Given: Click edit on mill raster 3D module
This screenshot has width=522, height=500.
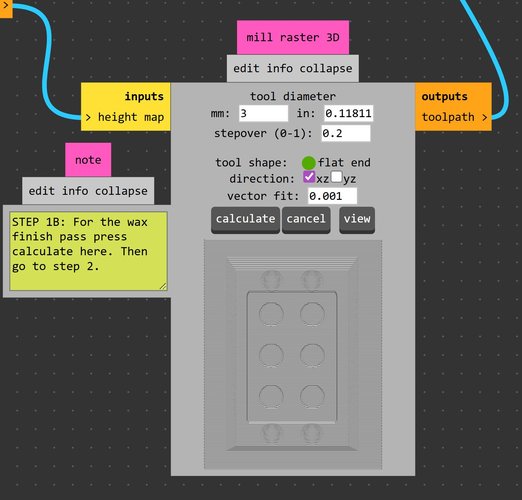Looking at the screenshot, I should (246, 69).
